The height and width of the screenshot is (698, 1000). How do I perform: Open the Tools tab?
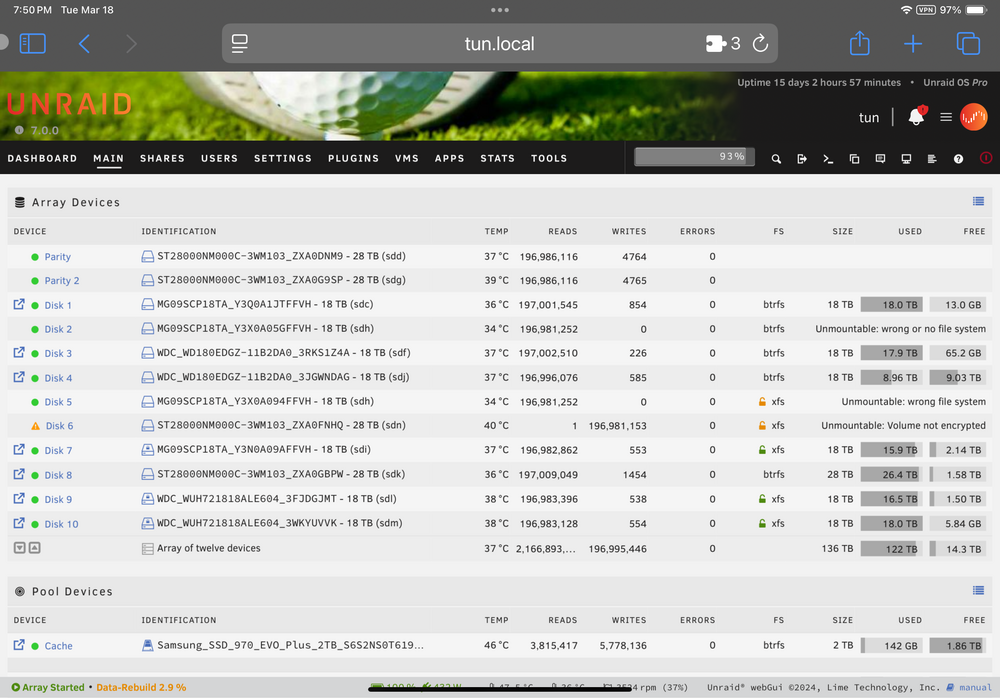pos(549,158)
